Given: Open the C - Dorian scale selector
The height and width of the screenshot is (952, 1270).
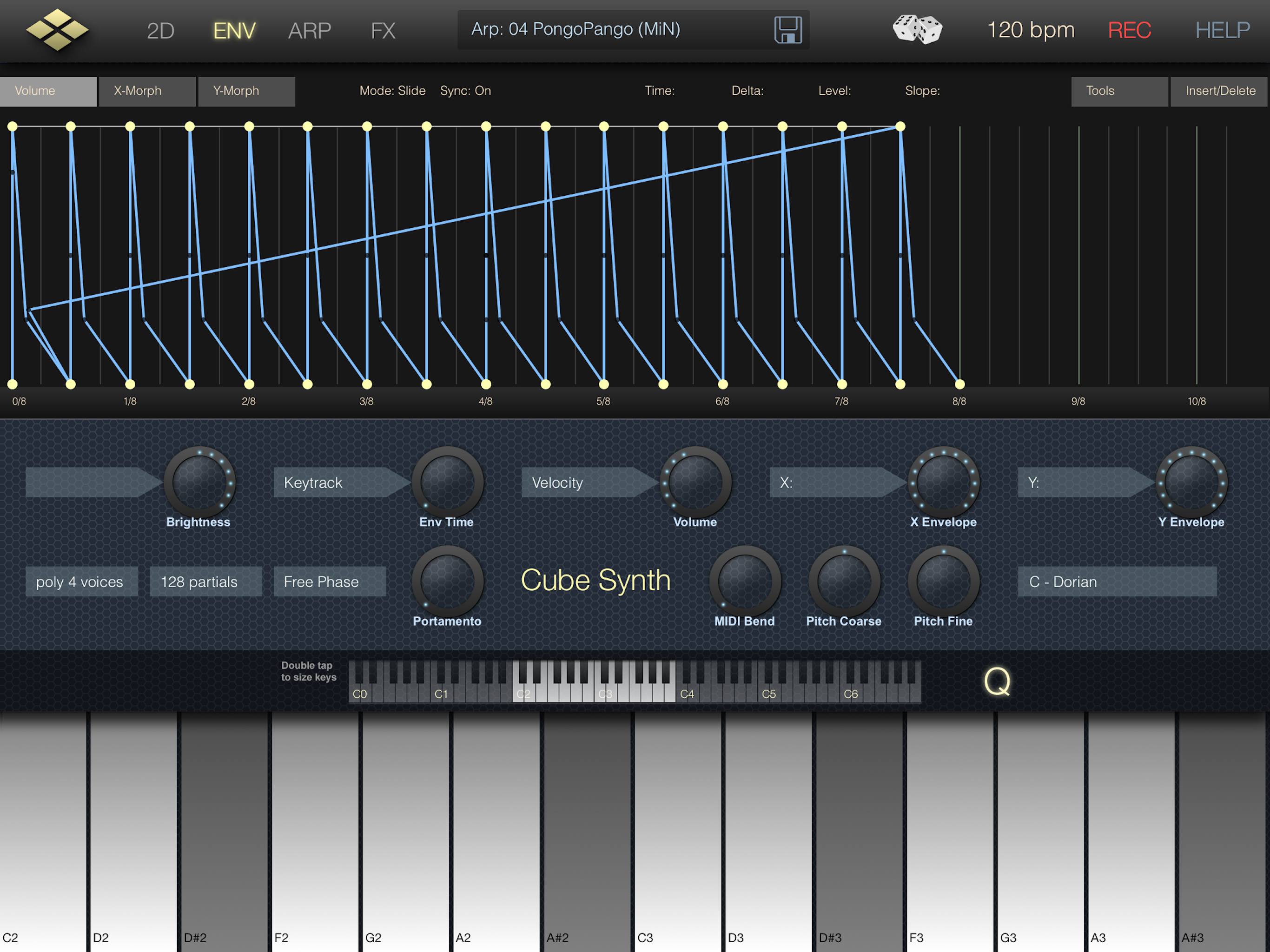Looking at the screenshot, I should pos(1117,582).
